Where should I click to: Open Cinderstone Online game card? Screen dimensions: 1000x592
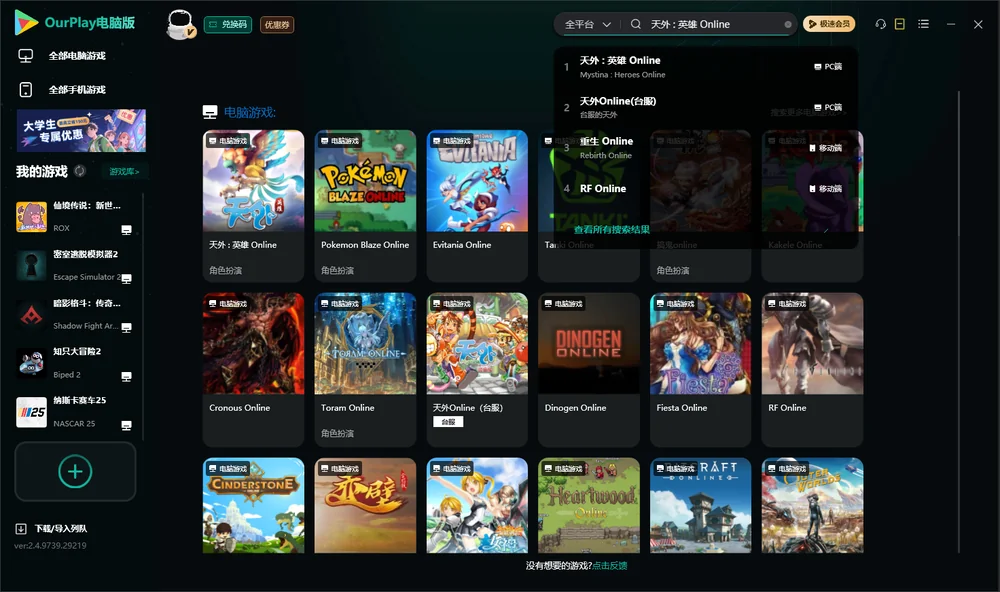click(253, 505)
